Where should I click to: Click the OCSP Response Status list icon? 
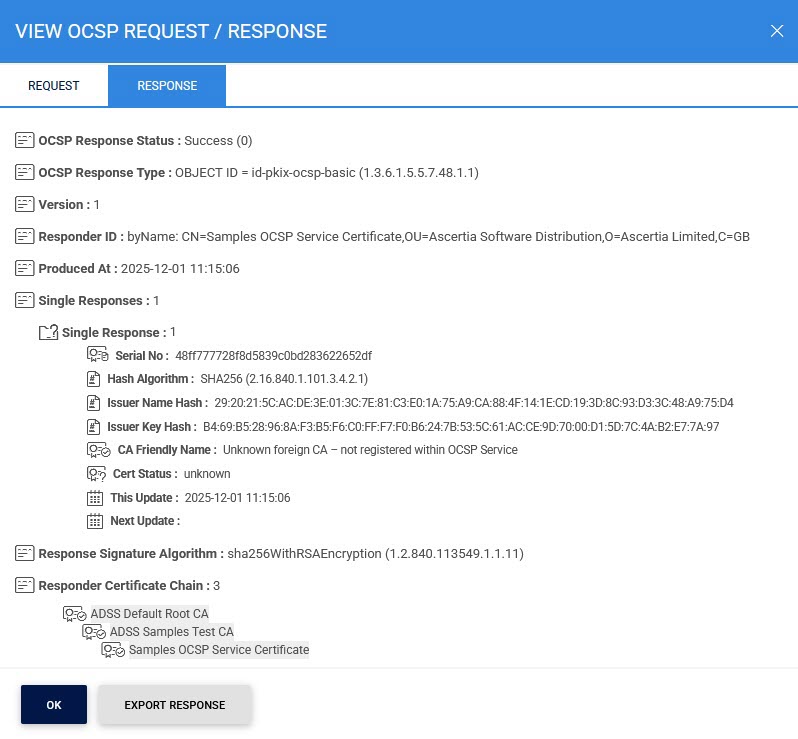[25, 141]
